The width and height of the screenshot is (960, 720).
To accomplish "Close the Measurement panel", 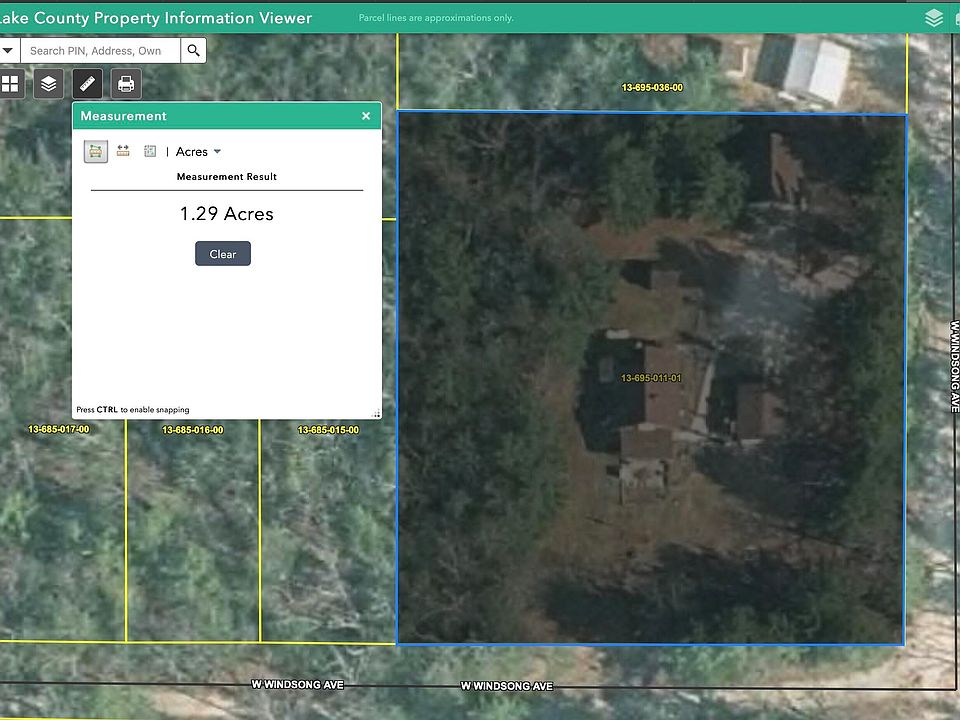I will [x=366, y=116].
